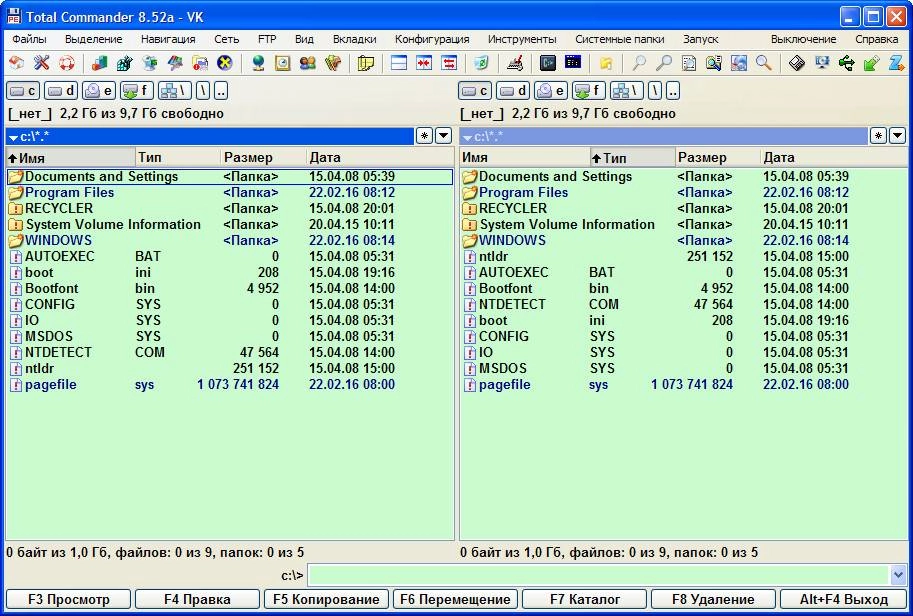The image size is (913, 616).
Task: Open the Файлы menu
Action: [x=29, y=39]
